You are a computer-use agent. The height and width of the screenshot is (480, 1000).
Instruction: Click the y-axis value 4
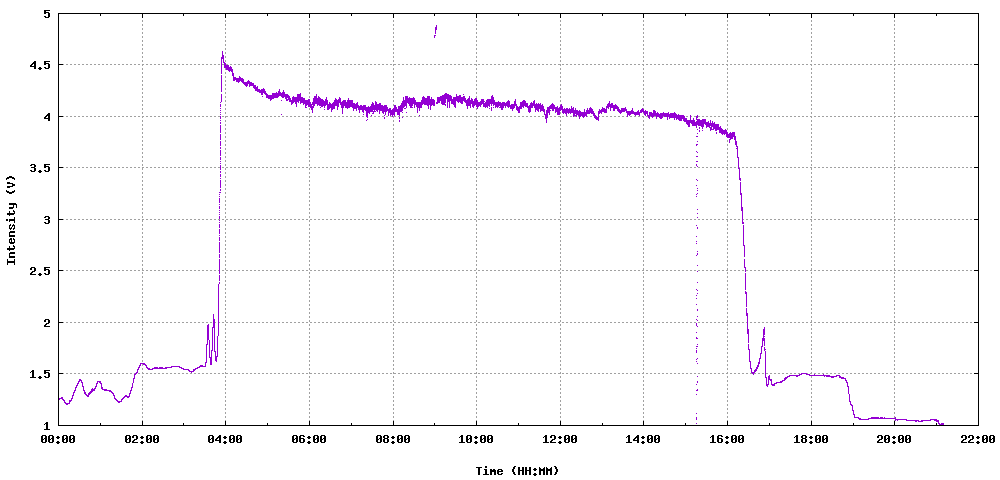pyautogui.click(x=46, y=117)
